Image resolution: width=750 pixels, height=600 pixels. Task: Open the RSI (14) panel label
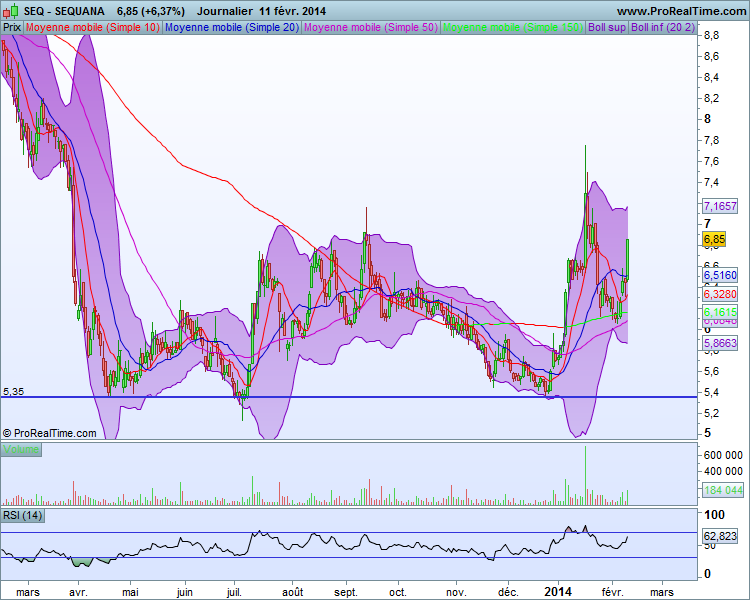pos(23,515)
